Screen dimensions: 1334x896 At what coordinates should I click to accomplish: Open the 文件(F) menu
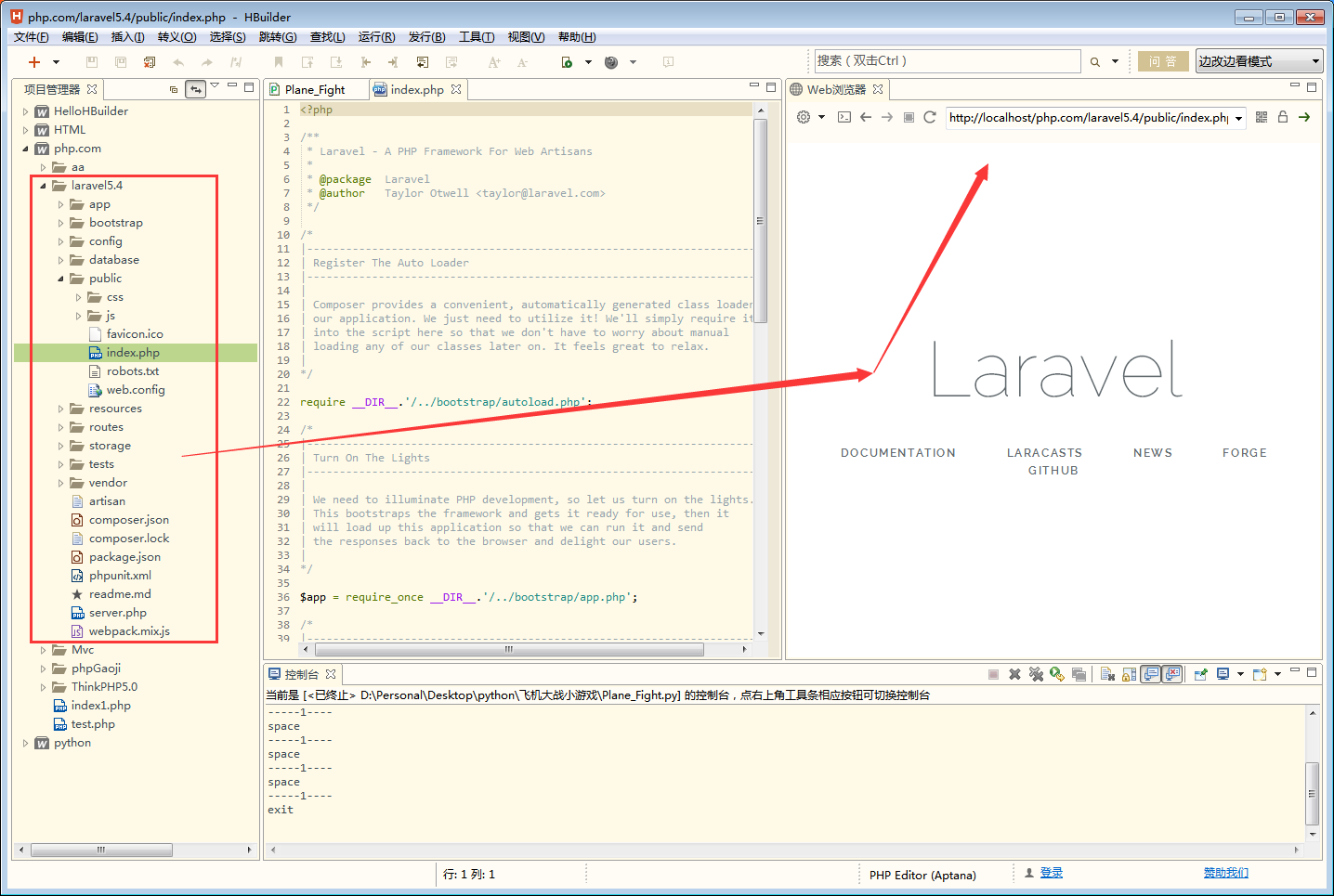click(32, 37)
